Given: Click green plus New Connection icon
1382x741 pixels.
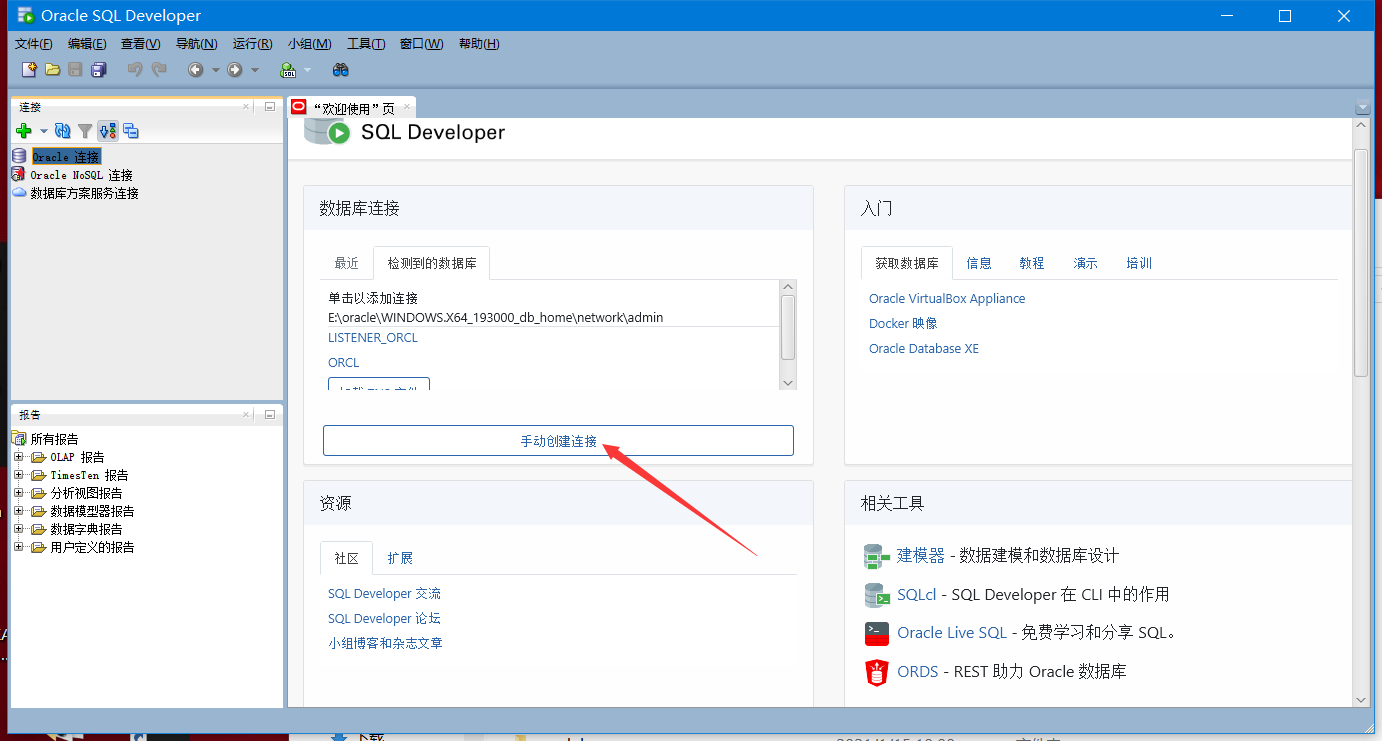Looking at the screenshot, I should point(24,131).
